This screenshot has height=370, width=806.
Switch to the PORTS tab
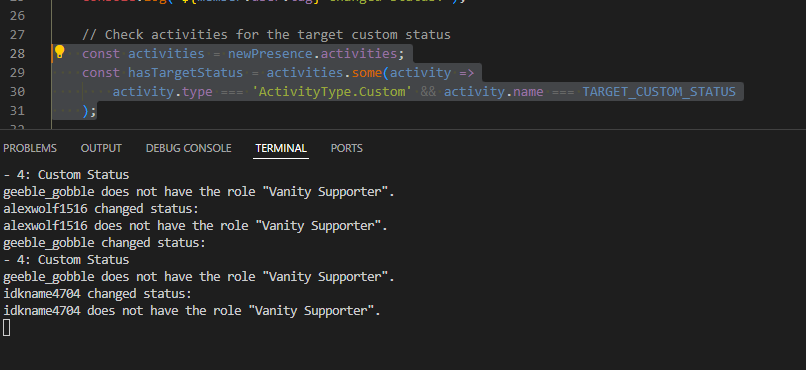(346, 148)
